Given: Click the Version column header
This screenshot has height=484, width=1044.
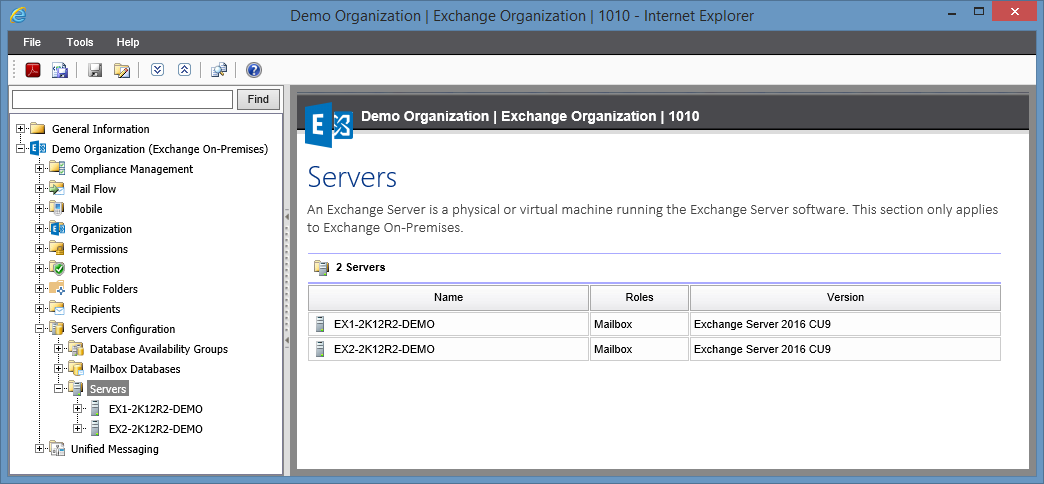Looking at the screenshot, I should pos(845,298).
